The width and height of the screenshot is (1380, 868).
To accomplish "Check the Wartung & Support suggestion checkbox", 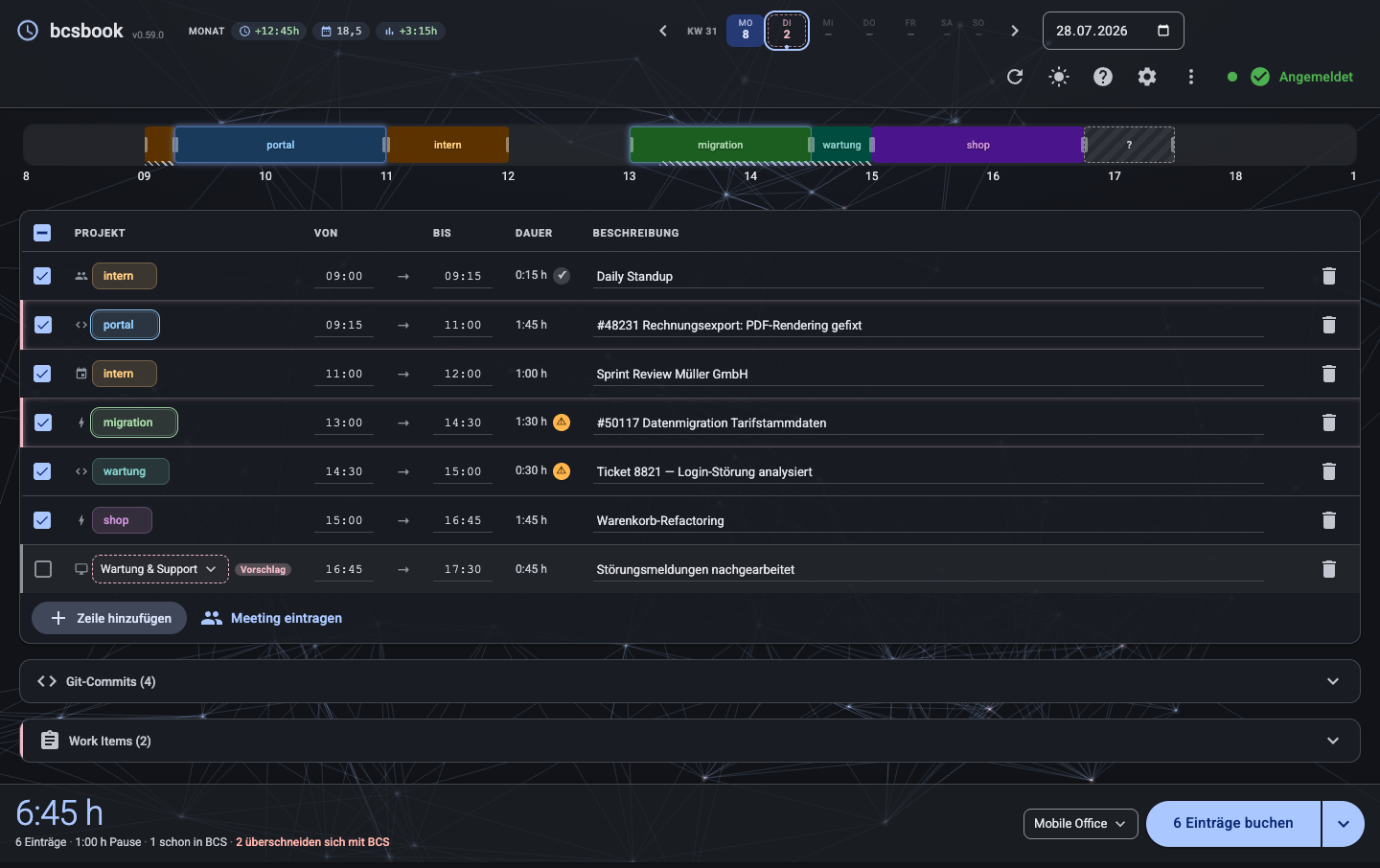I will coord(43,569).
